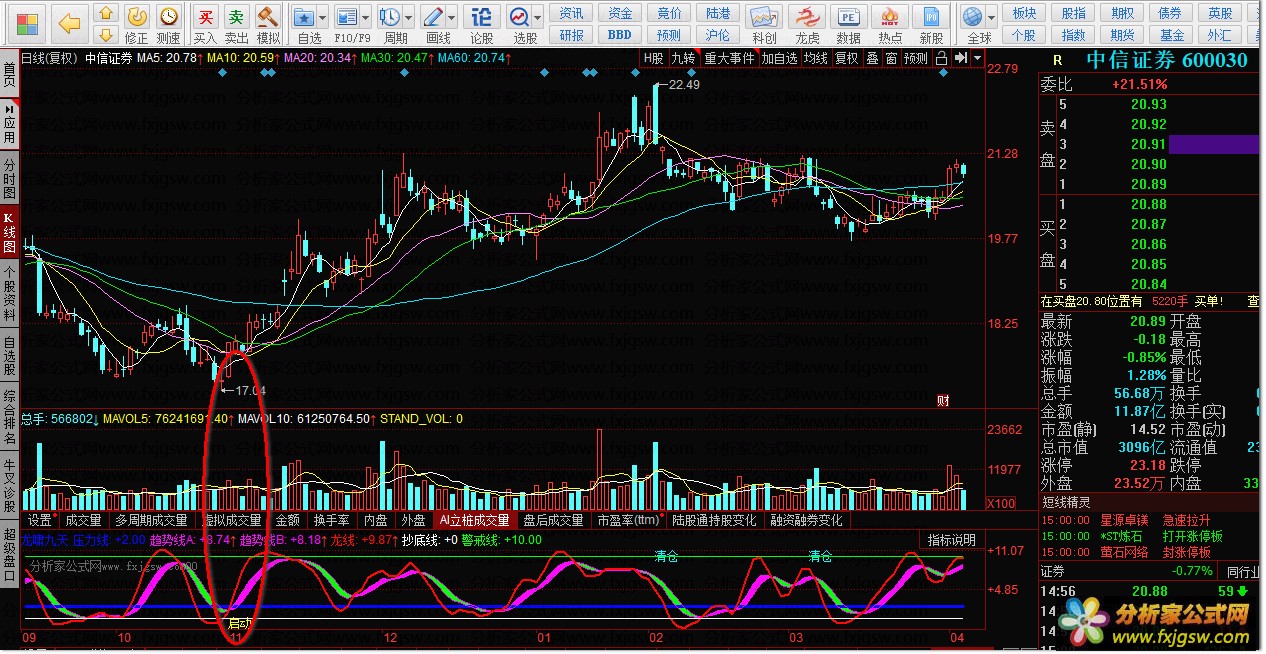Toggle the 窗 window layout button
This screenshot has width=1266, height=654.
tap(891, 58)
